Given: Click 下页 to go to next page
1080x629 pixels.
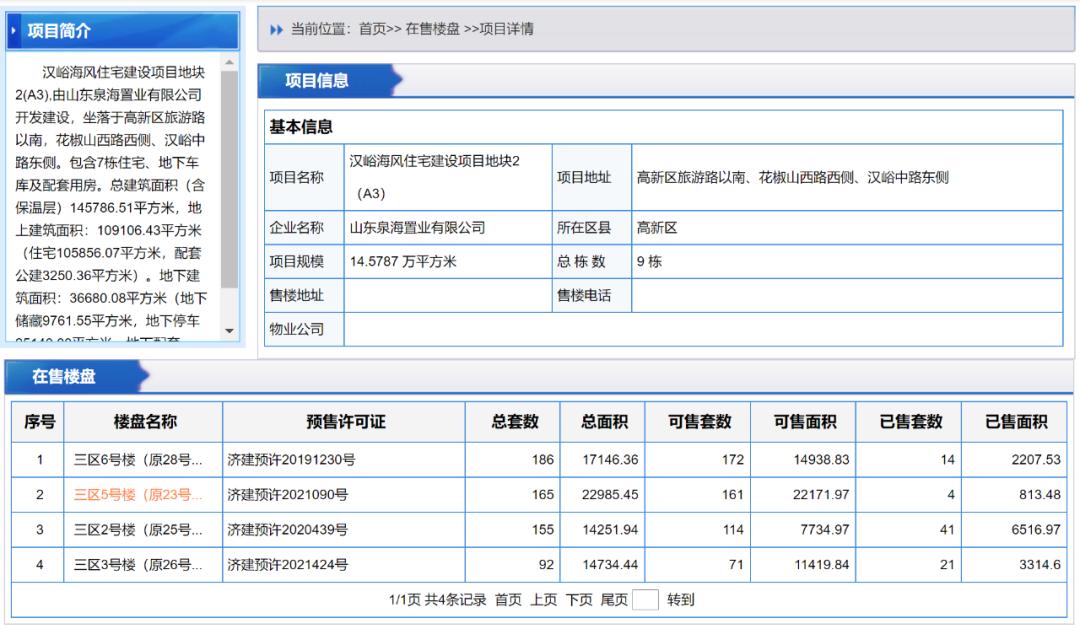Looking at the screenshot, I should click(578, 601).
